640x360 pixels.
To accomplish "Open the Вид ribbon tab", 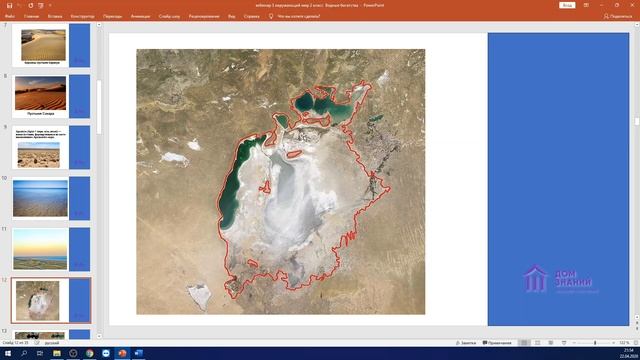I will [231, 16].
